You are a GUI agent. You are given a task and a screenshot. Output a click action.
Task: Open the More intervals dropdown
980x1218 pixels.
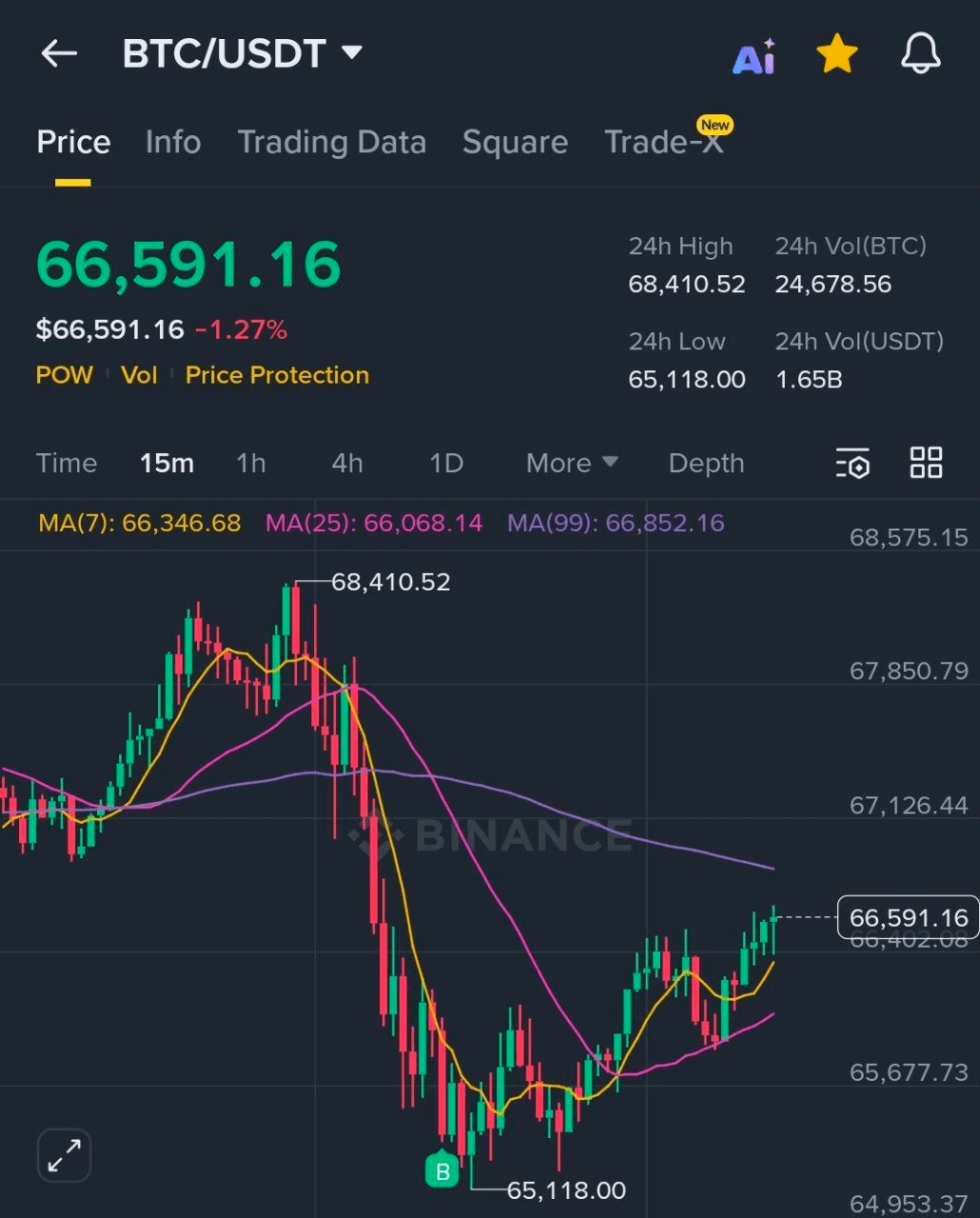572,463
